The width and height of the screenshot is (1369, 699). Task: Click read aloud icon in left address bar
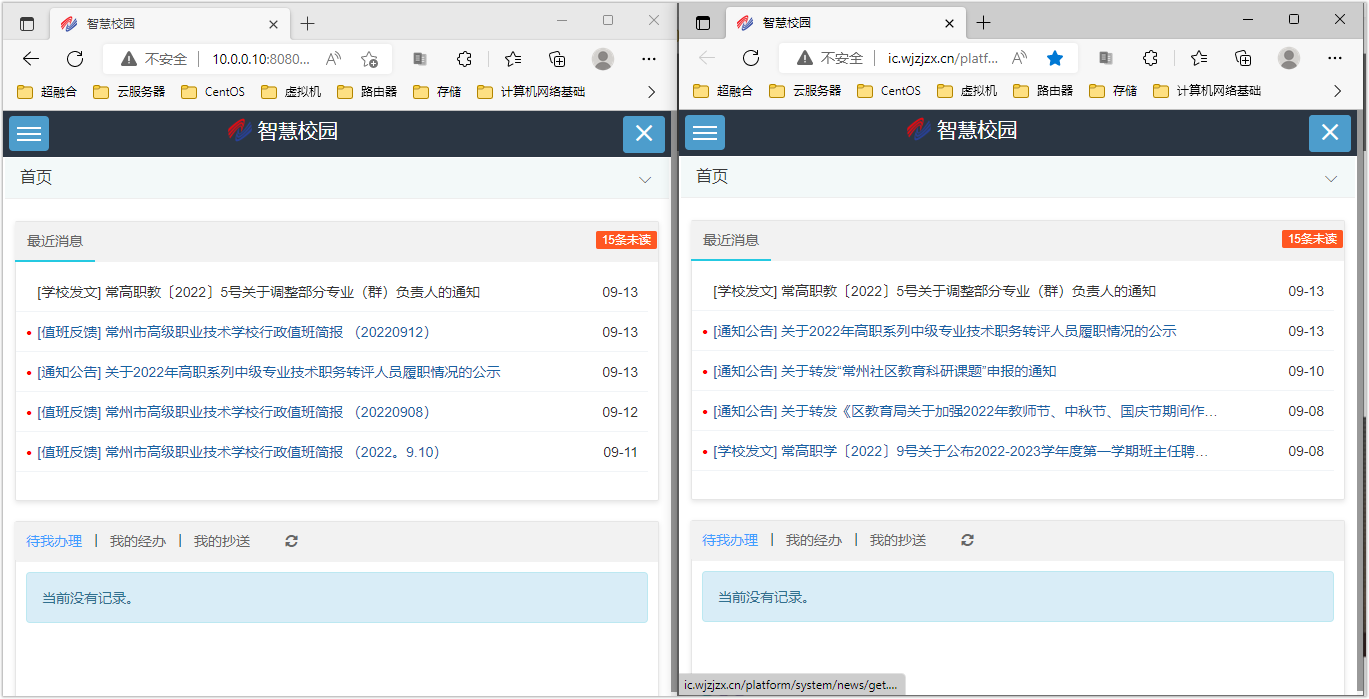[334, 59]
